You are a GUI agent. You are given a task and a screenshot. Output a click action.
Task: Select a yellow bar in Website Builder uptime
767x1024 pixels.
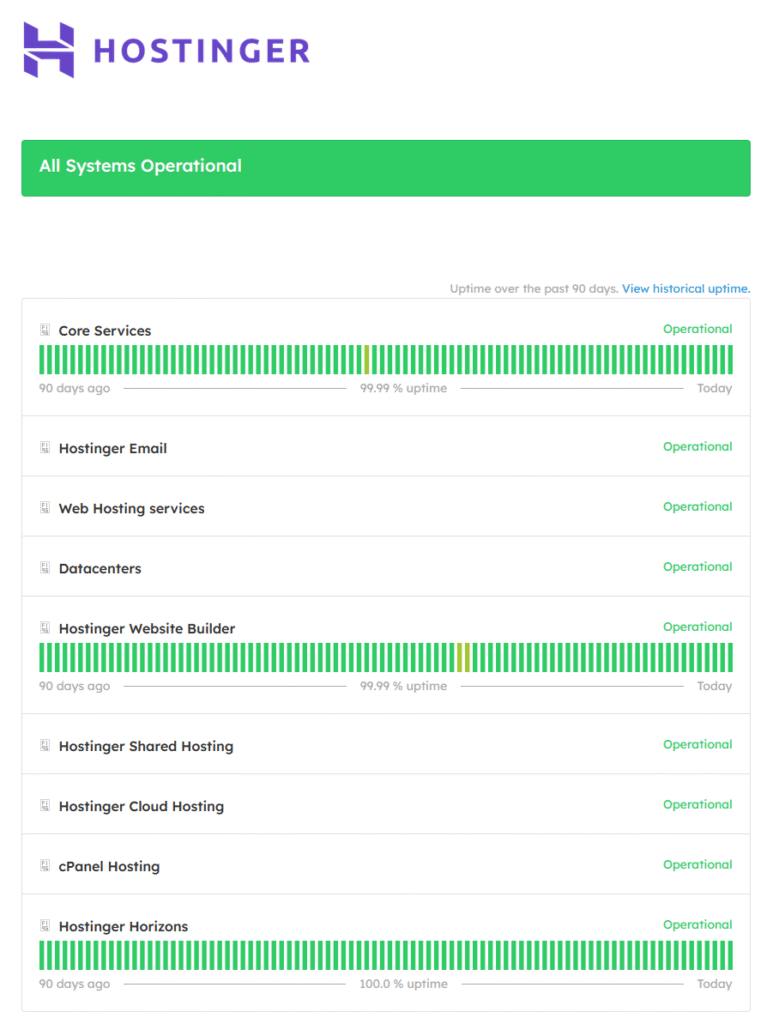(x=460, y=657)
